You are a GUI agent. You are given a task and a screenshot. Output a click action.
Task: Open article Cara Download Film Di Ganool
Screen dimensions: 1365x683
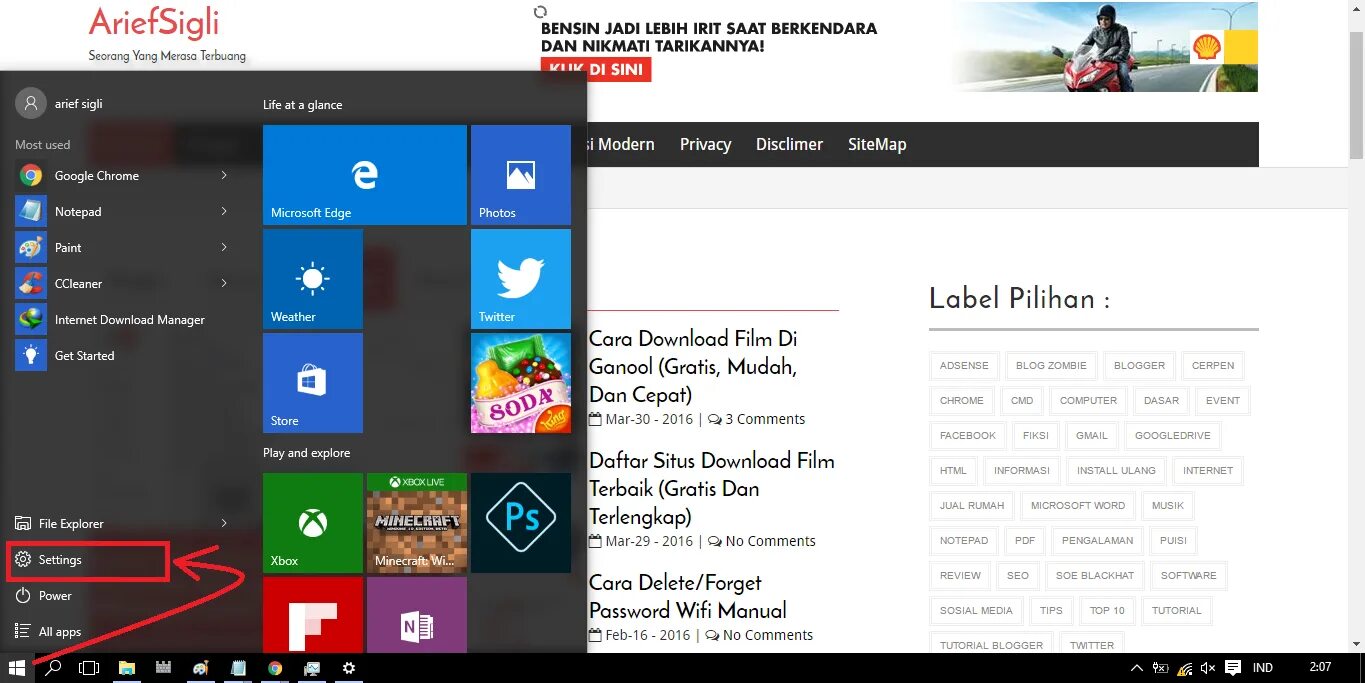[x=693, y=367]
